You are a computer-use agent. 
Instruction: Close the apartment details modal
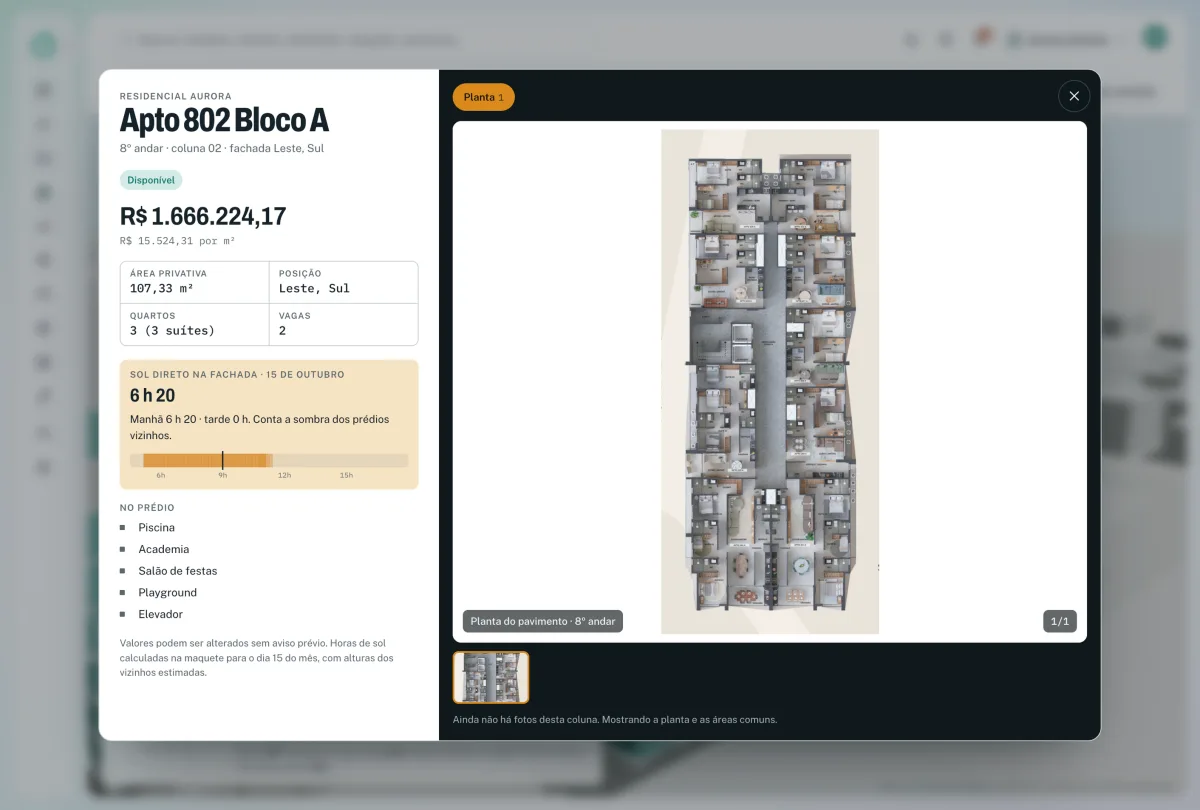[x=1074, y=96]
